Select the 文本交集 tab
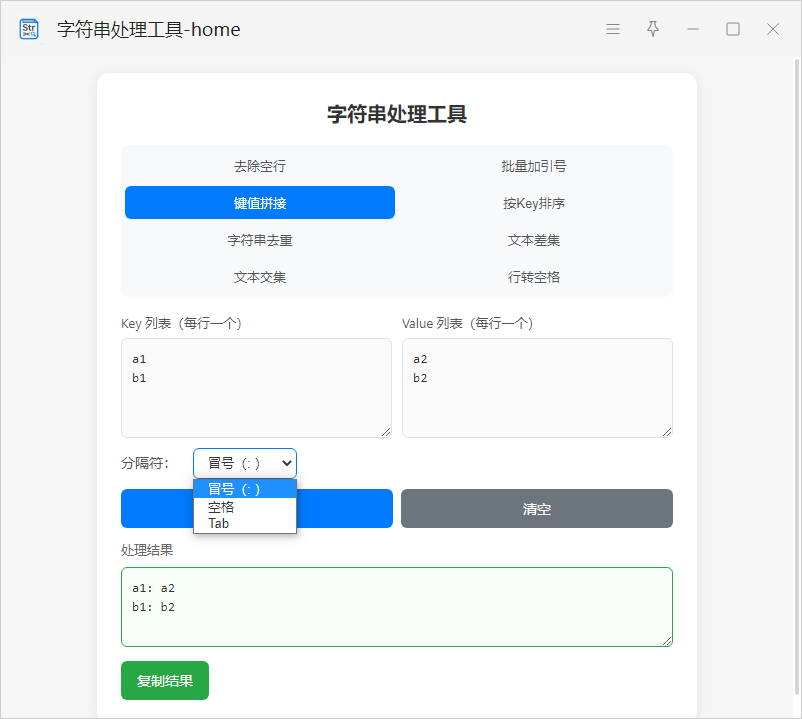 pos(260,277)
